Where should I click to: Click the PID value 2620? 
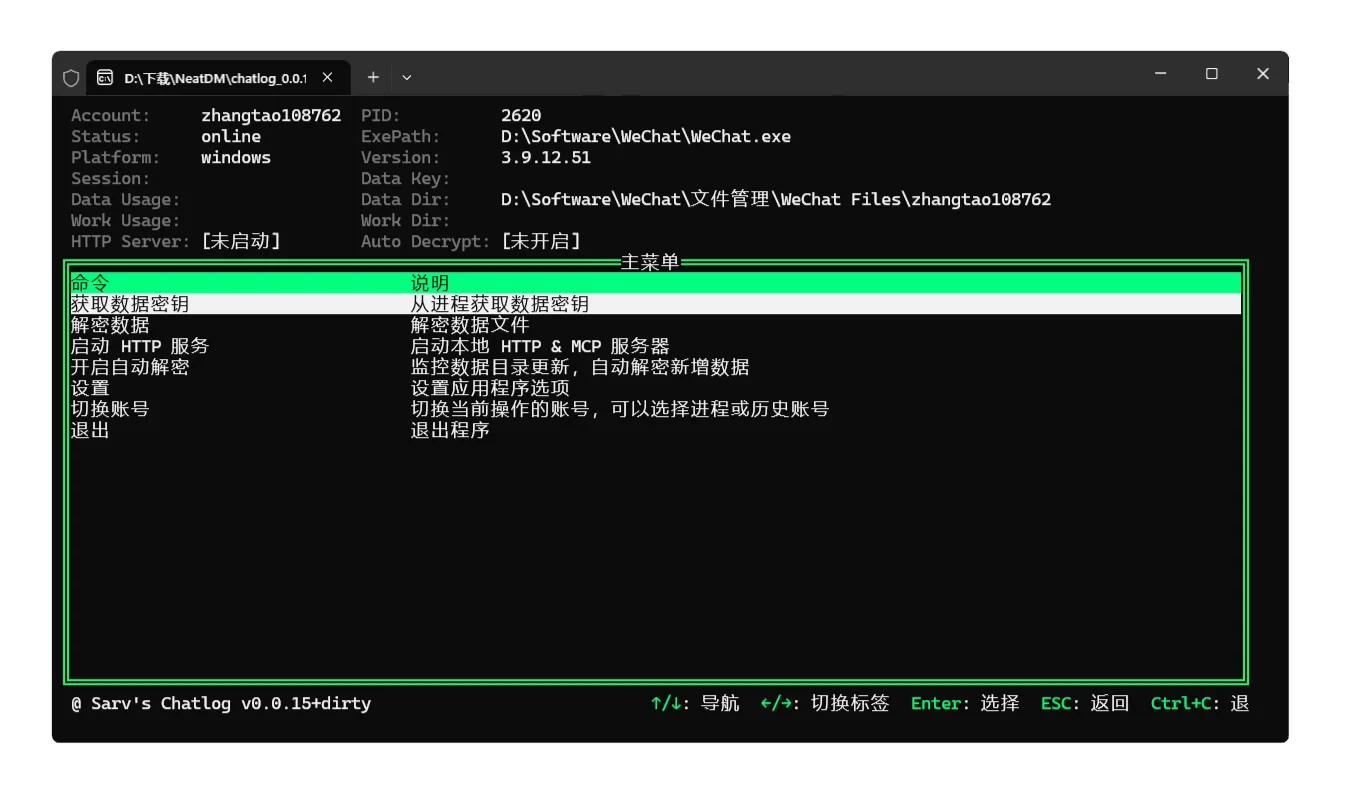[521, 115]
